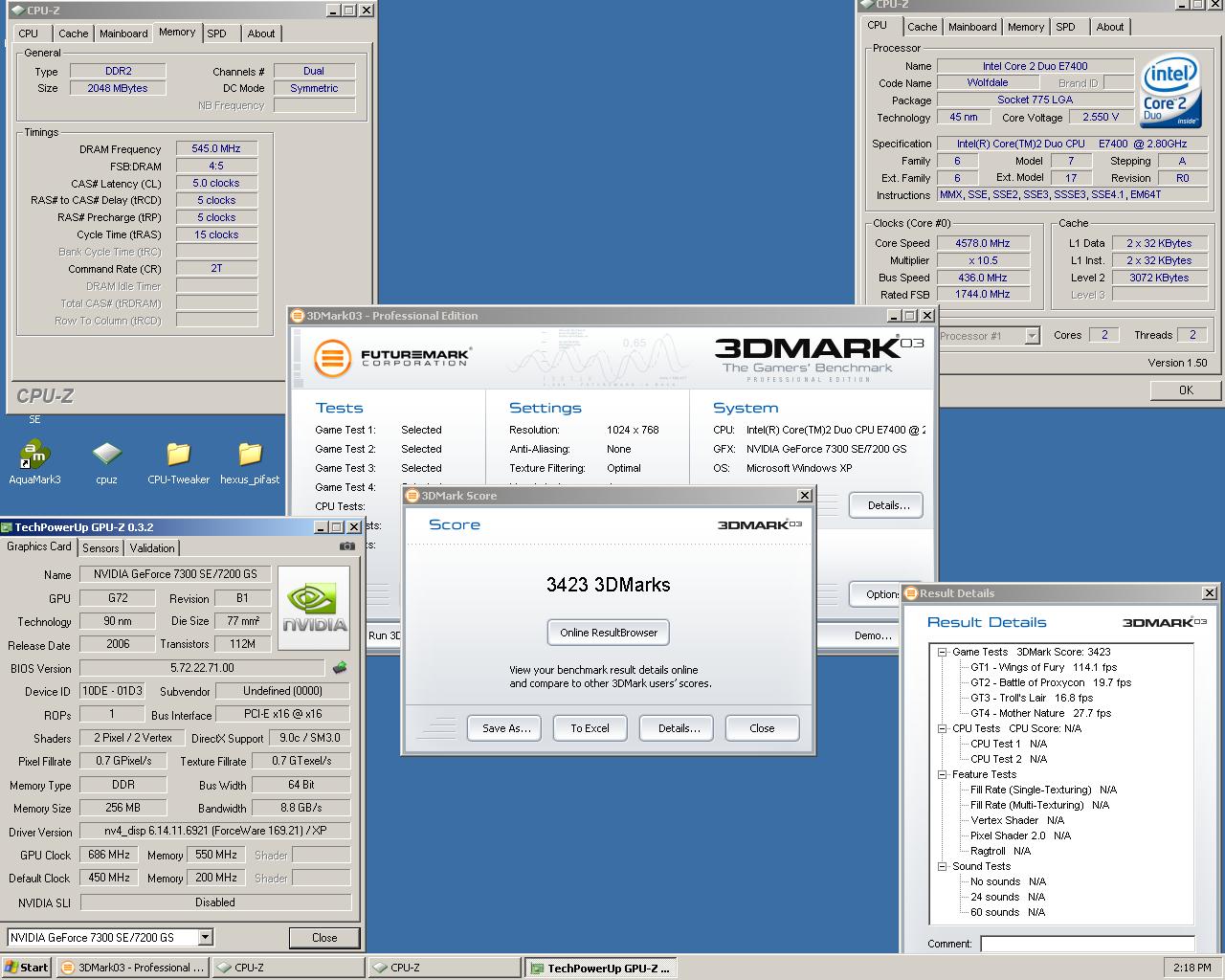Open the hexus_pifast folder icon

pyautogui.click(x=250, y=462)
